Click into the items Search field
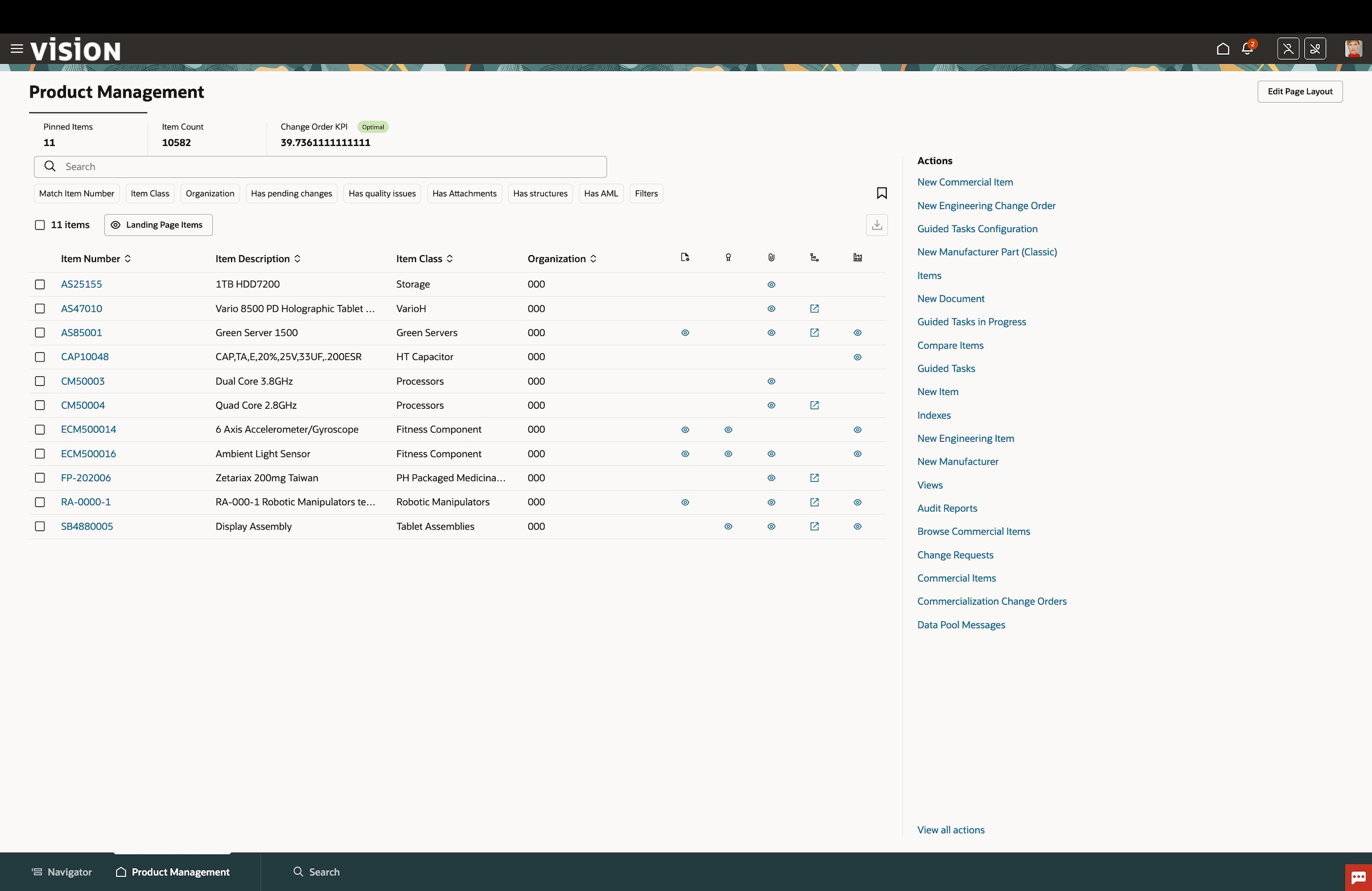The width and height of the screenshot is (1372, 891). (x=320, y=167)
